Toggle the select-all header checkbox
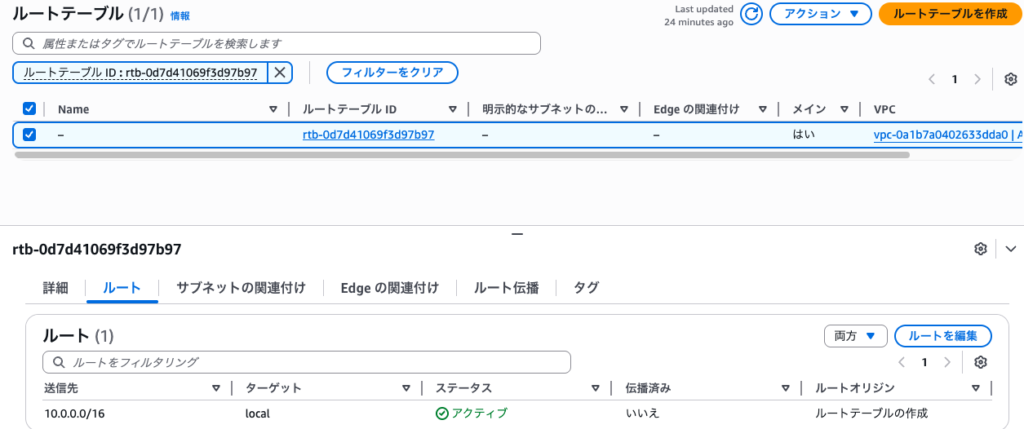The height and width of the screenshot is (429, 1024). click(x=29, y=109)
